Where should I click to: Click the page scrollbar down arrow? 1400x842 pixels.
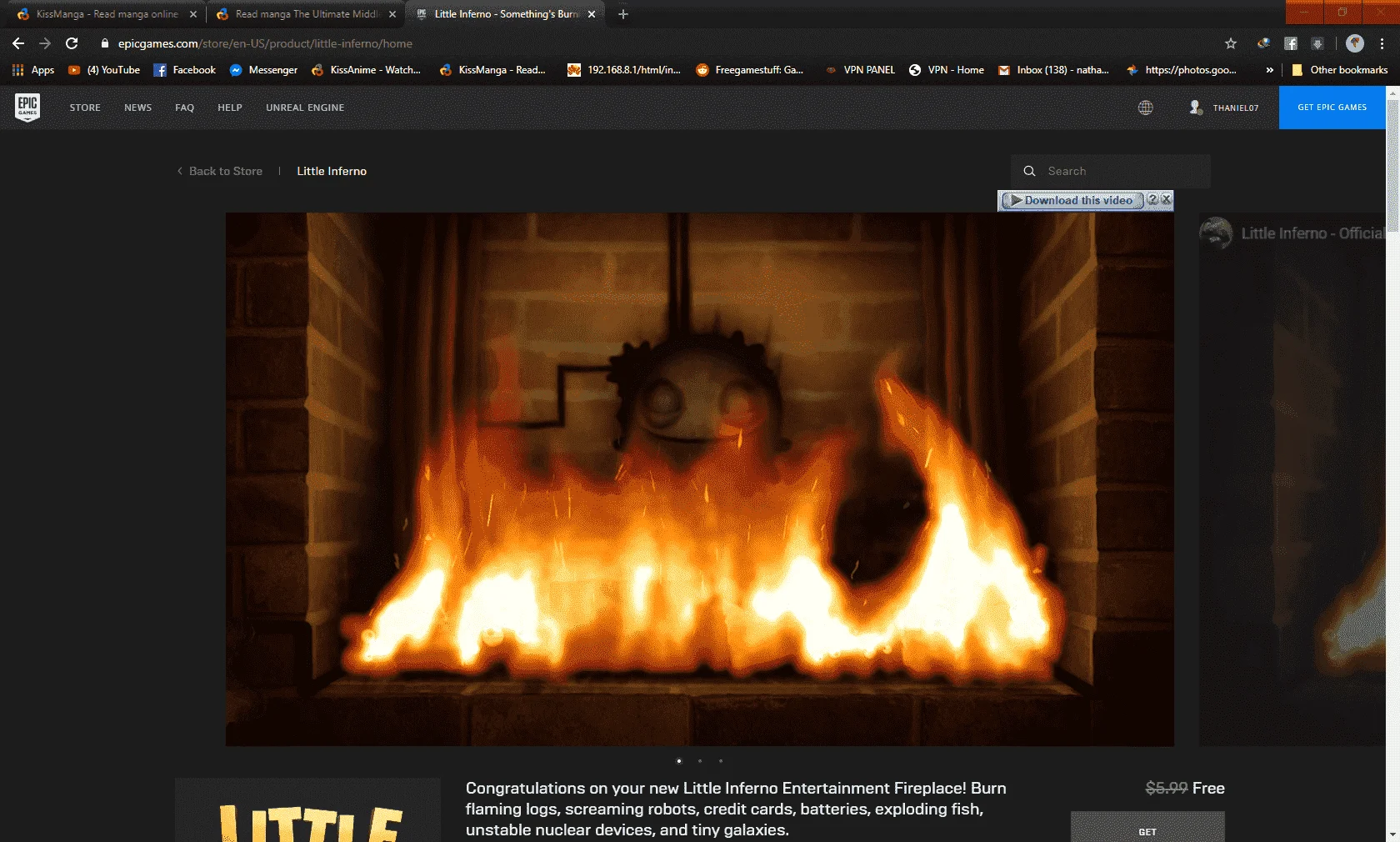click(x=1393, y=834)
